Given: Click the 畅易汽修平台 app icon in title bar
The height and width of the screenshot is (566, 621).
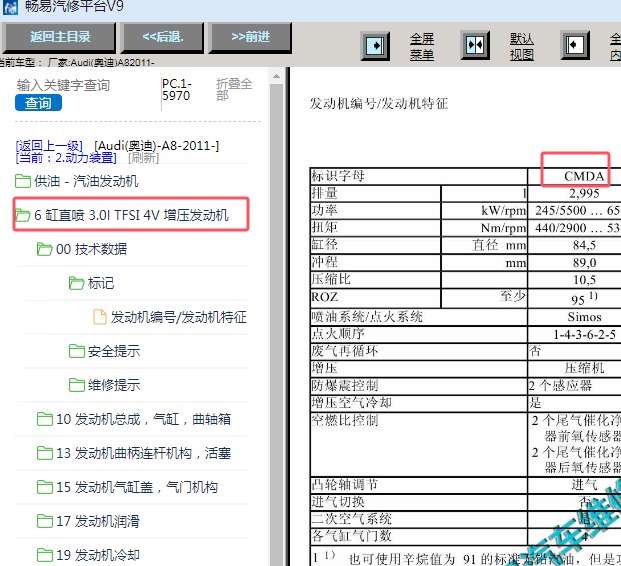Looking at the screenshot, I should [10, 7].
